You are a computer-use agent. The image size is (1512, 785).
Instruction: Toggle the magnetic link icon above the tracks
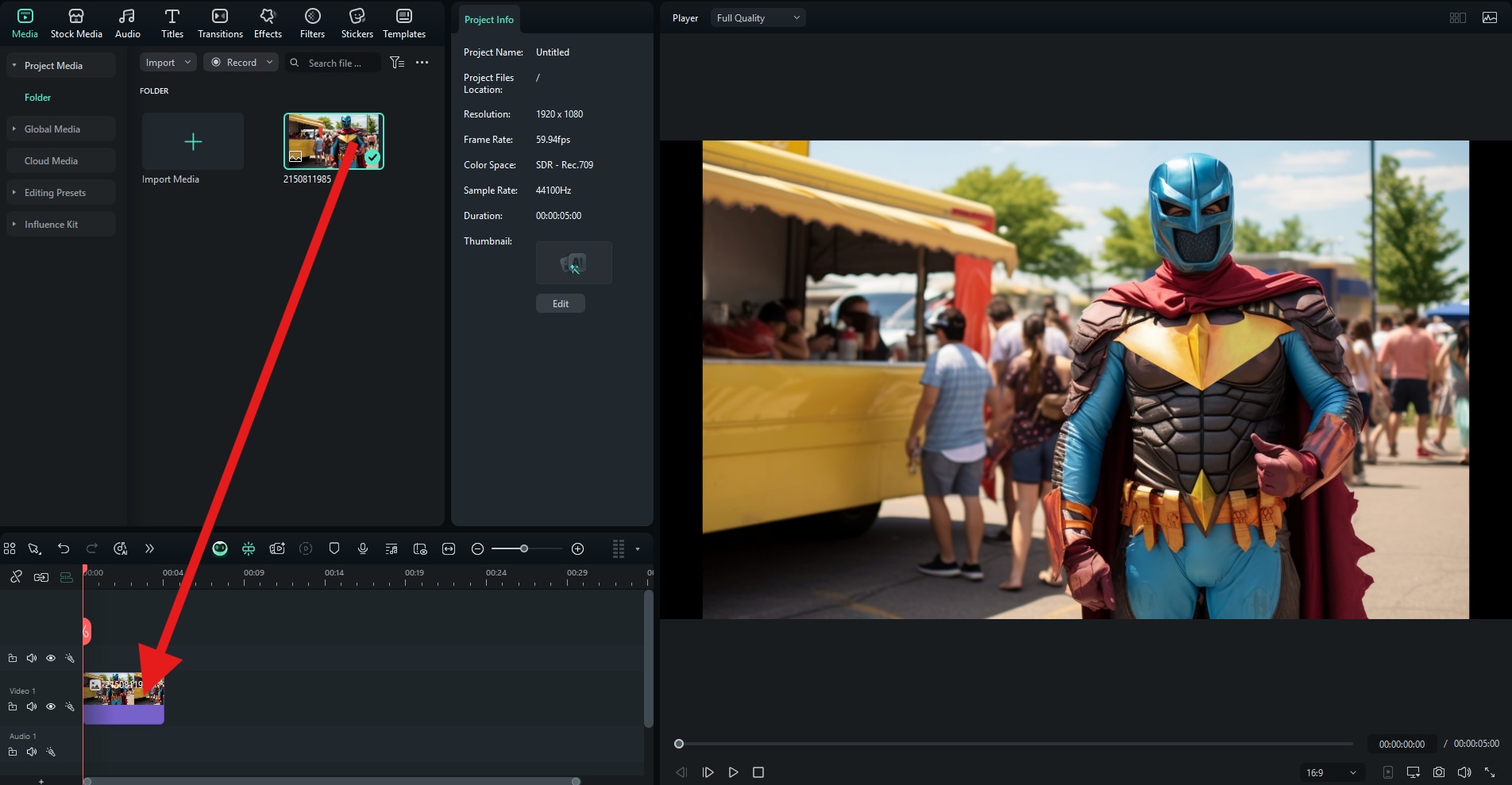[16, 577]
